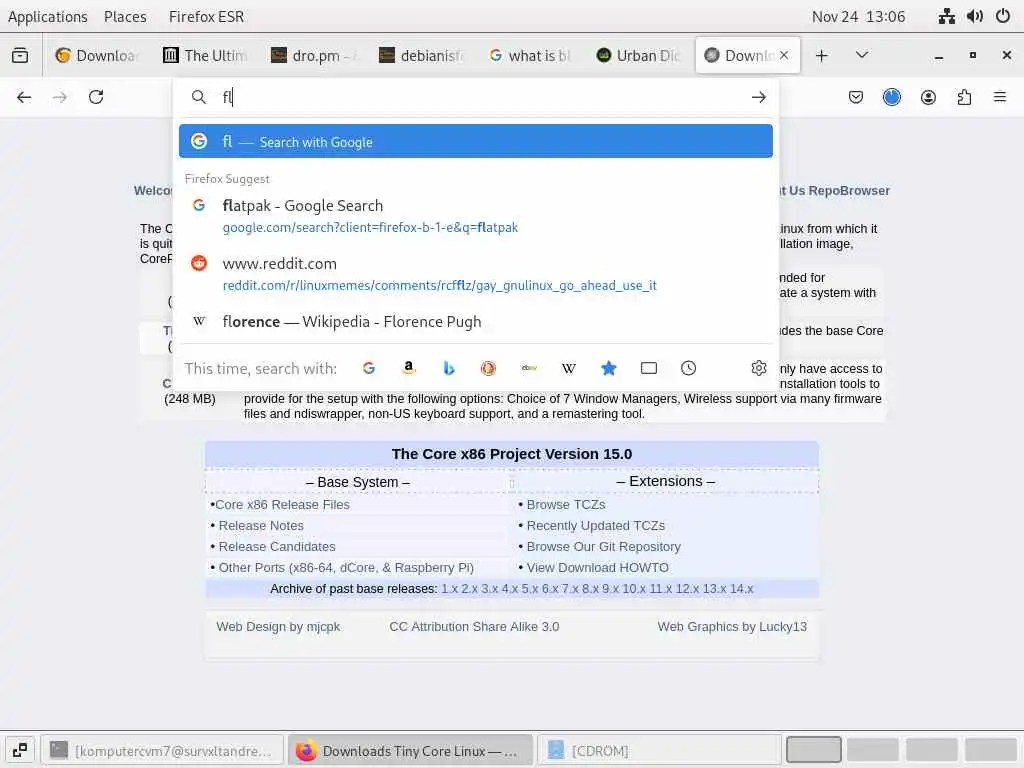Open a new tab with the plus button

(x=822, y=56)
